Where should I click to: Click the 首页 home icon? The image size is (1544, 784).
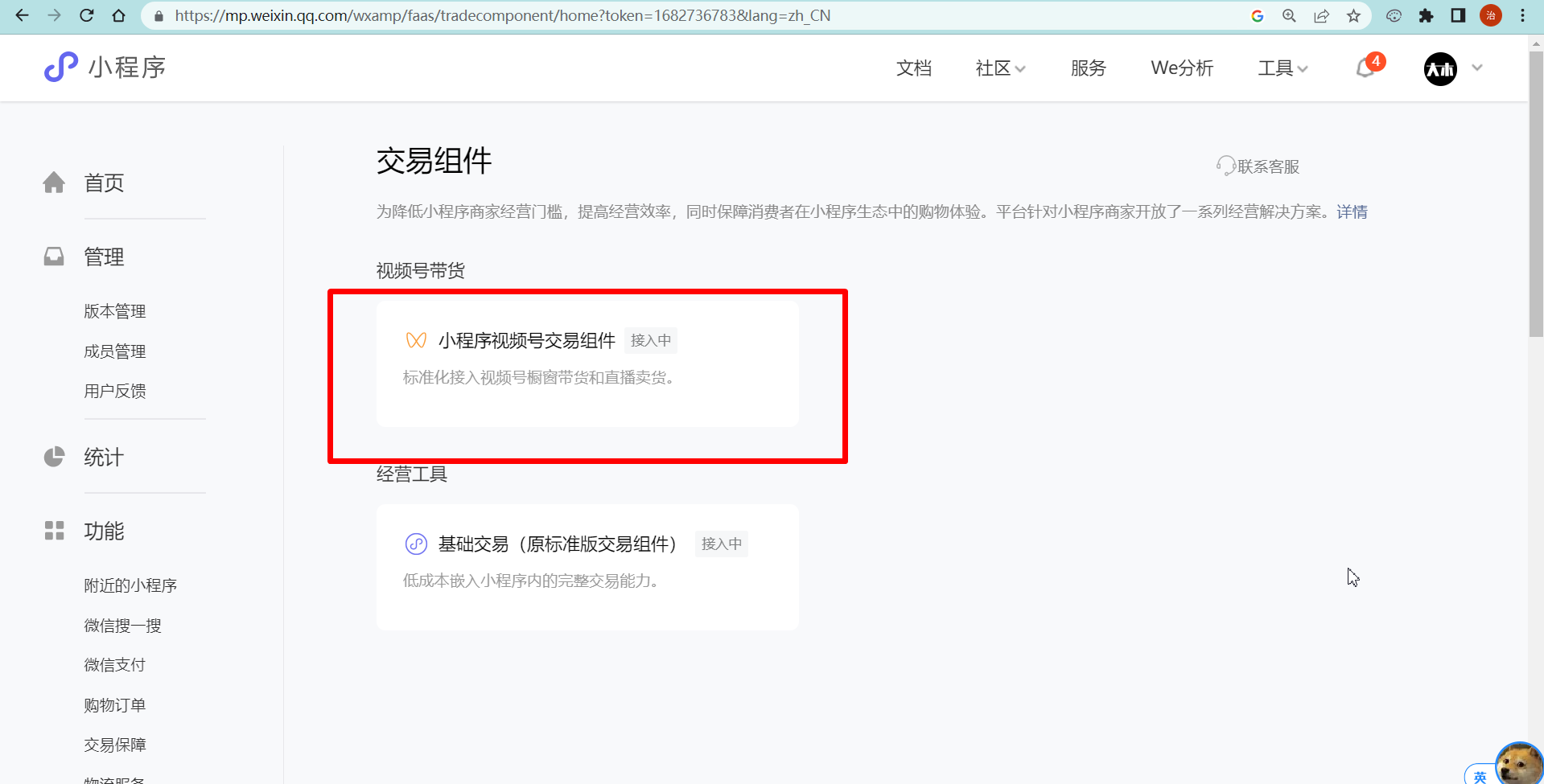tap(54, 183)
